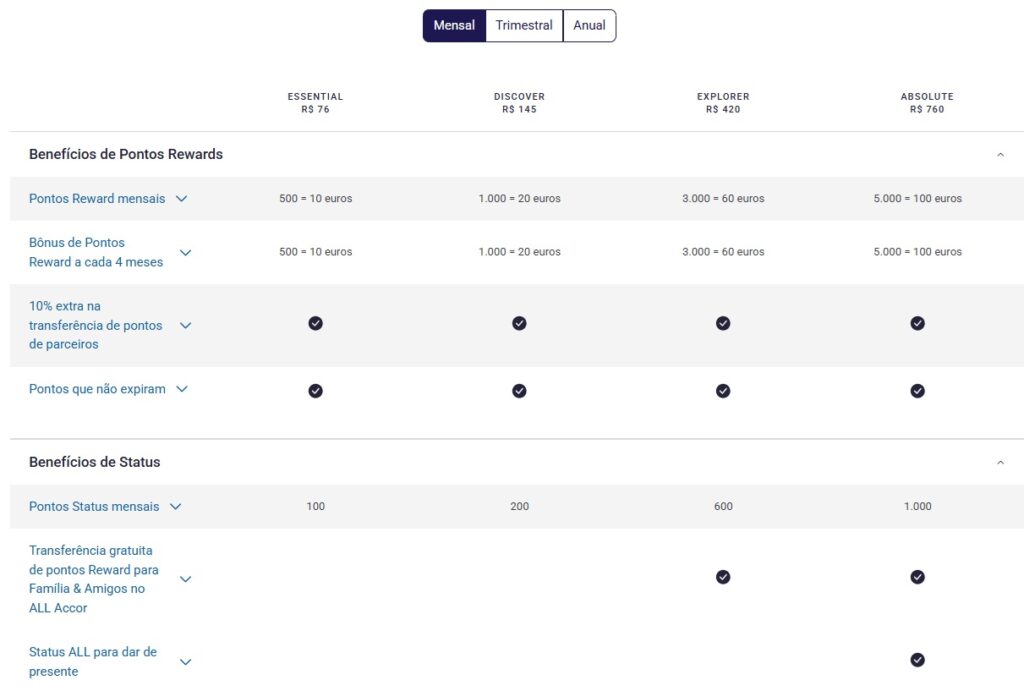Image resolution: width=1024 pixels, height=691 pixels.
Task: Expand Bônus de Pontos Reward chevron
Action: coord(185,253)
